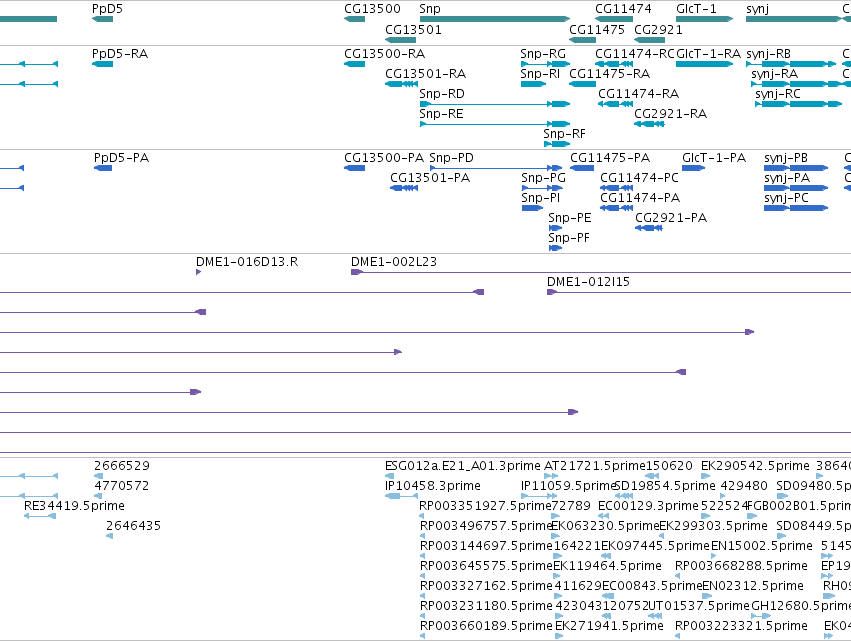Screen dimensions: 851x641
Task: Select the synj gene label
Action: coord(758,9)
